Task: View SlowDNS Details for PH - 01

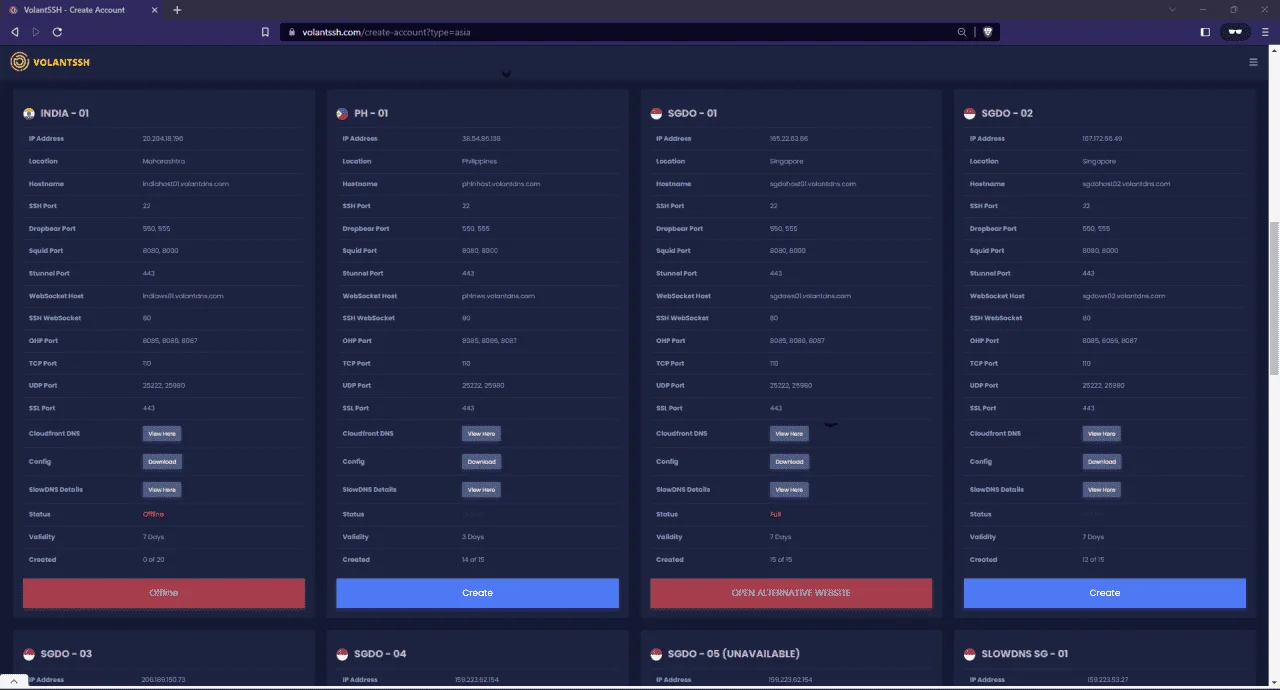Action: (x=481, y=490)
